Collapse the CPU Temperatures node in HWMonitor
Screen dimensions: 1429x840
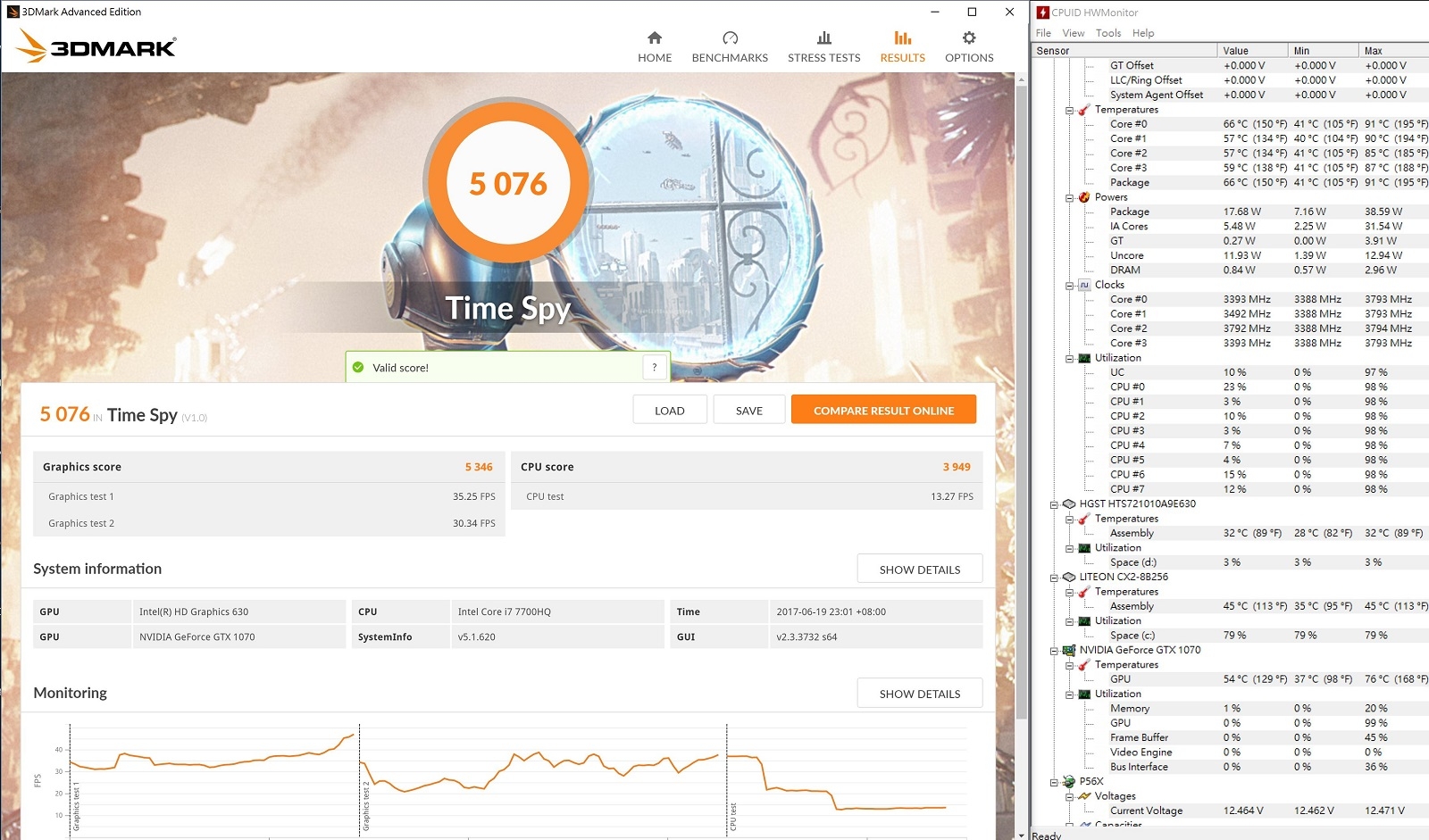(1069, 111)
